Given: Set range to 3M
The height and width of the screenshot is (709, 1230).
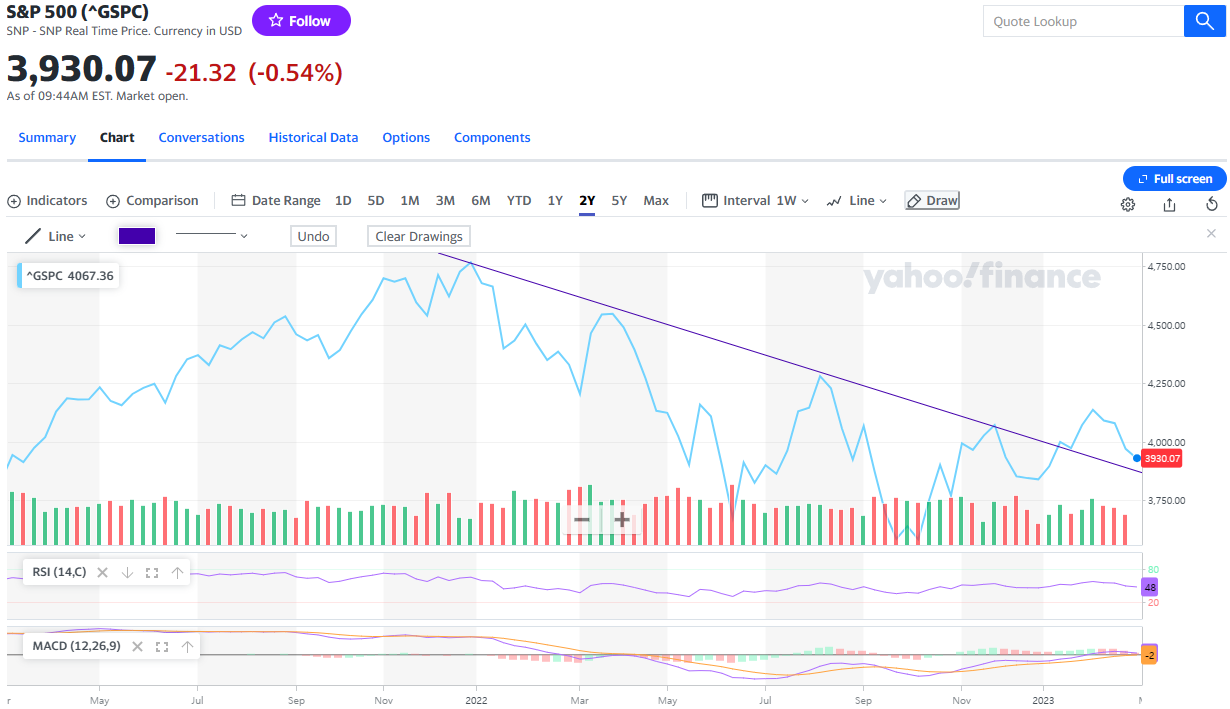Looking at the screenshot, I should click(x=445, y=200).
